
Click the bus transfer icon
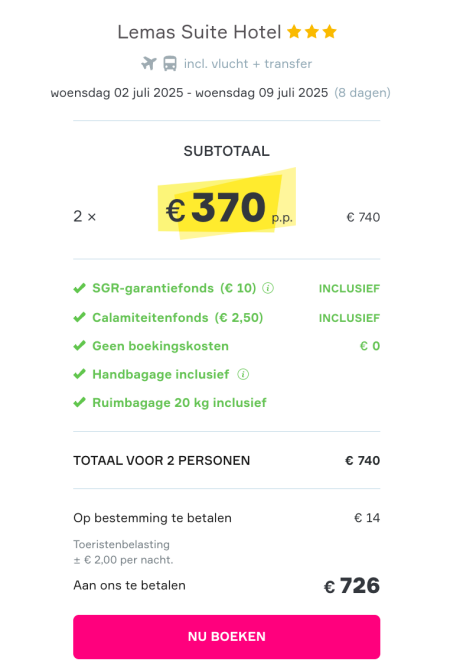170,64
